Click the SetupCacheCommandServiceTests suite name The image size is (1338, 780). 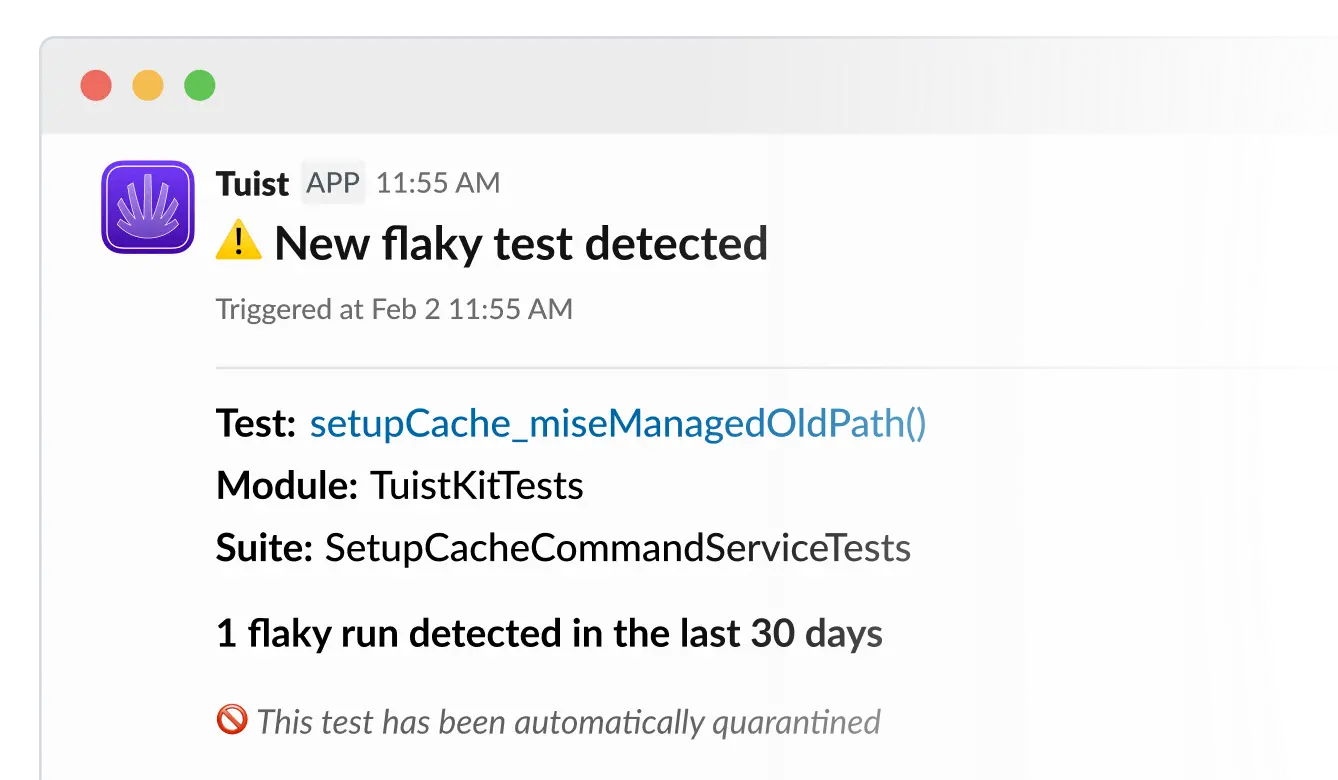[x=617, y=547]
